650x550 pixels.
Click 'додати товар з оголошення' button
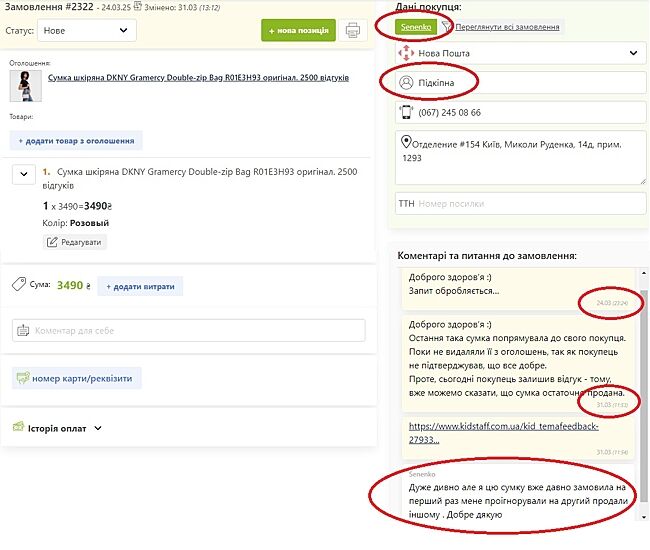click(77, 140)
